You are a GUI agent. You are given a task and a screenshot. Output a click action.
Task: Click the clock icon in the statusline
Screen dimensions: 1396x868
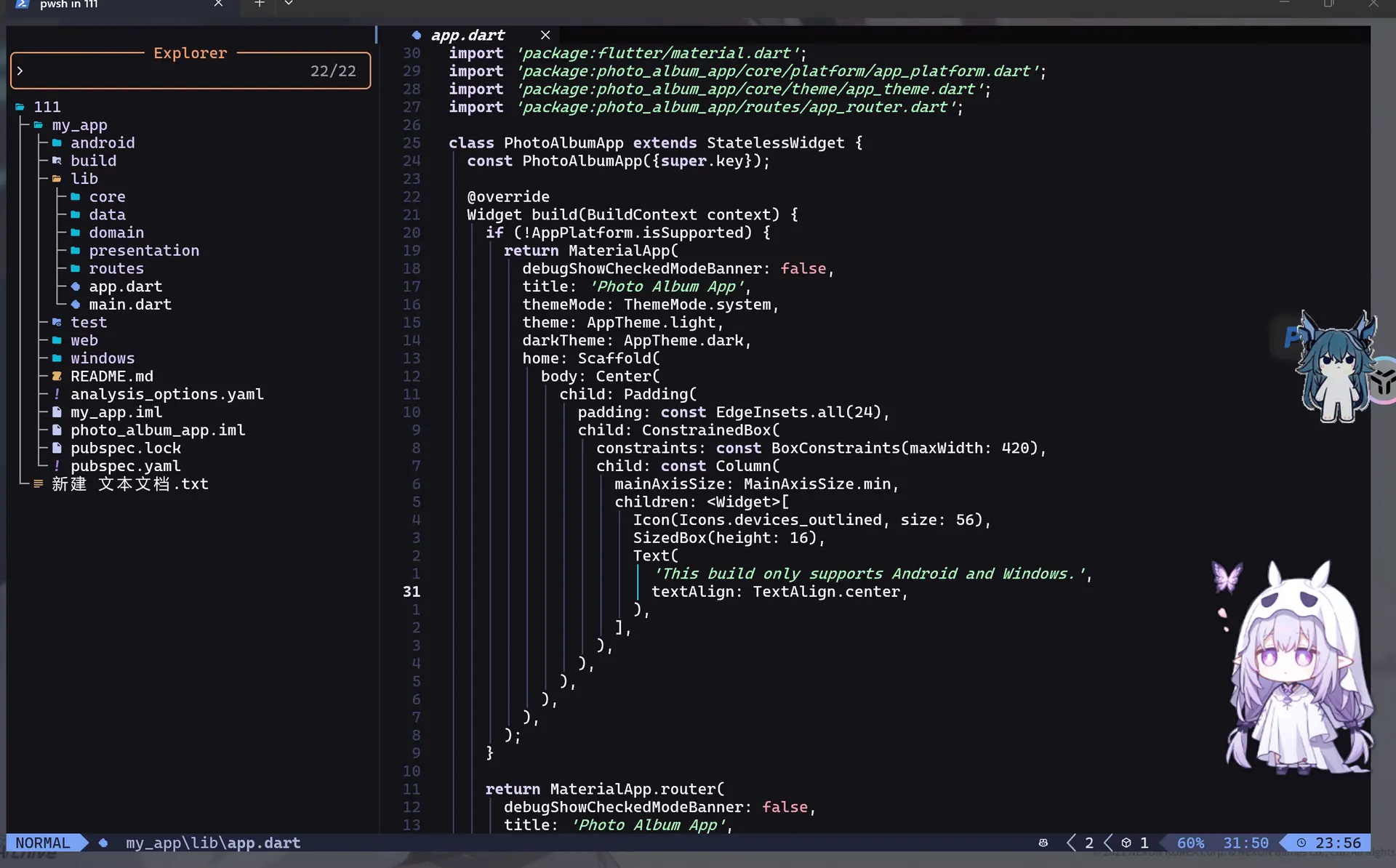[1301, 843]
